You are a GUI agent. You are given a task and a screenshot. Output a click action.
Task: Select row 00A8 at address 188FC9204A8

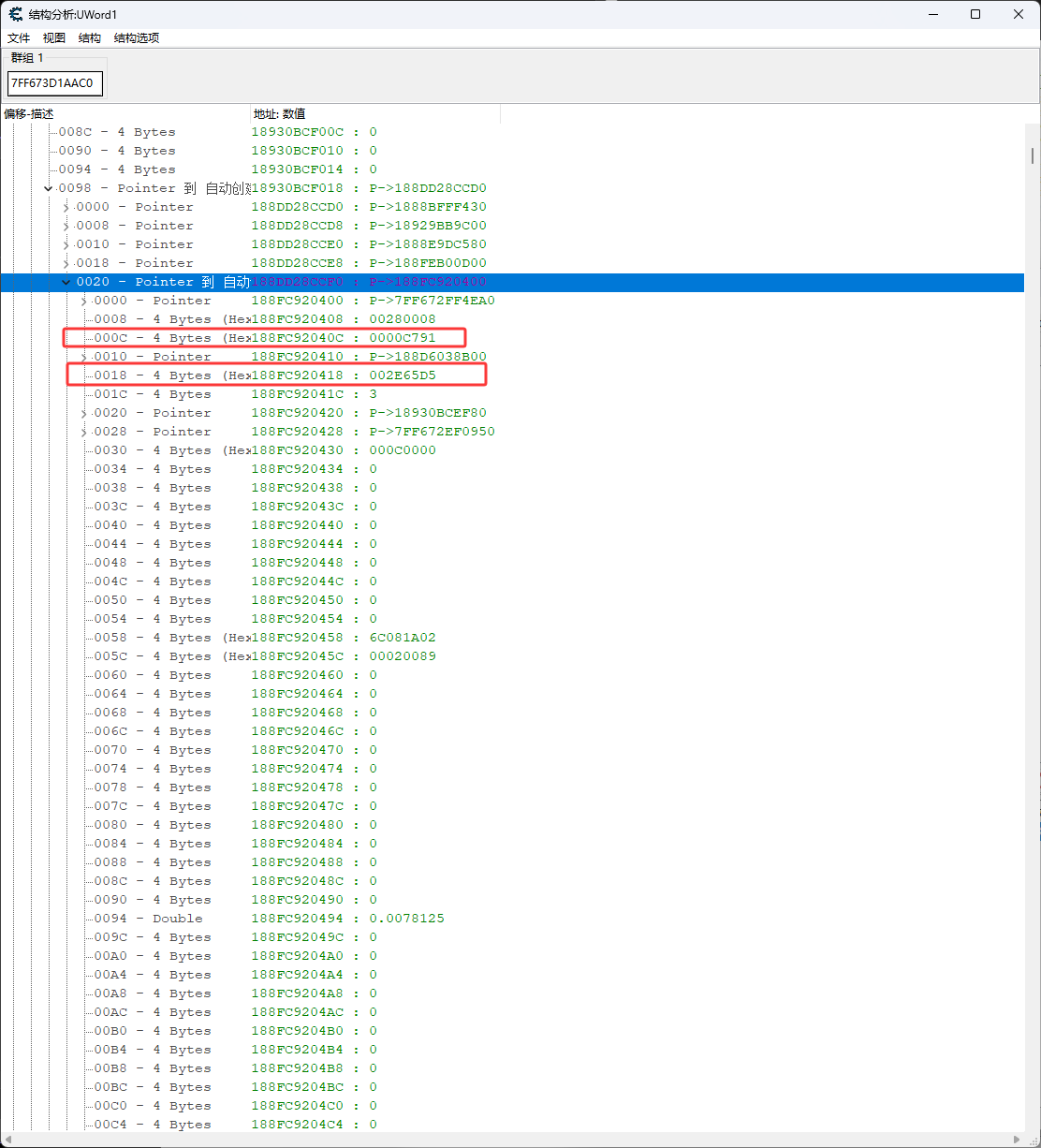[512, 993]
